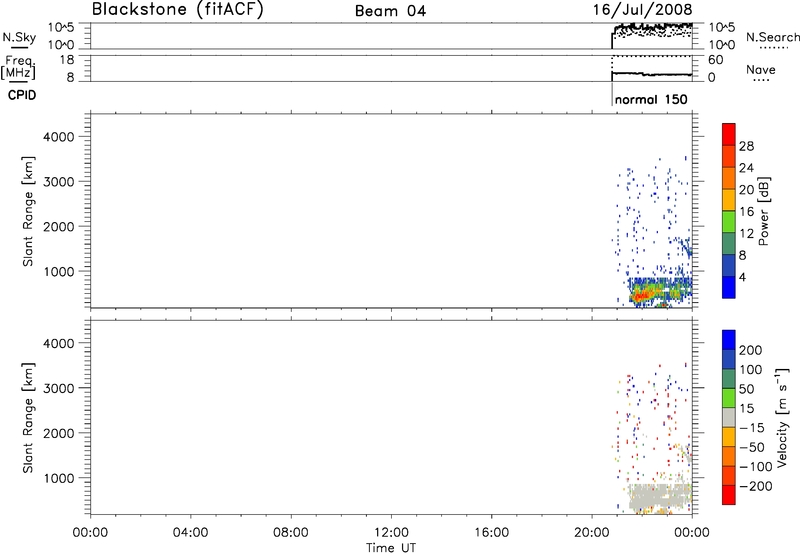The width and height of the screenshot is (800, 554).
Task: Click the 'Nave' legend label
Action: [761, 70]
